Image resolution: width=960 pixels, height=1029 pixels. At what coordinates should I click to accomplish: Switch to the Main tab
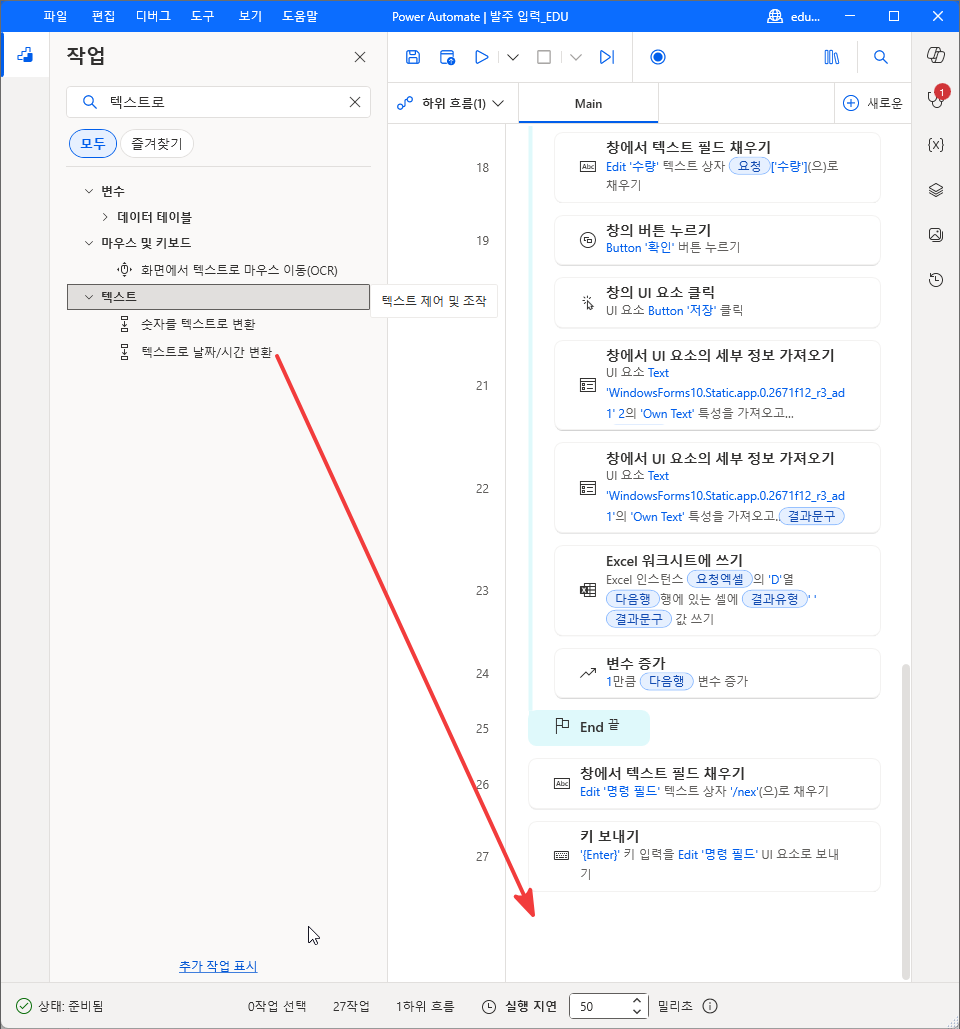click(x=588, y=103)
